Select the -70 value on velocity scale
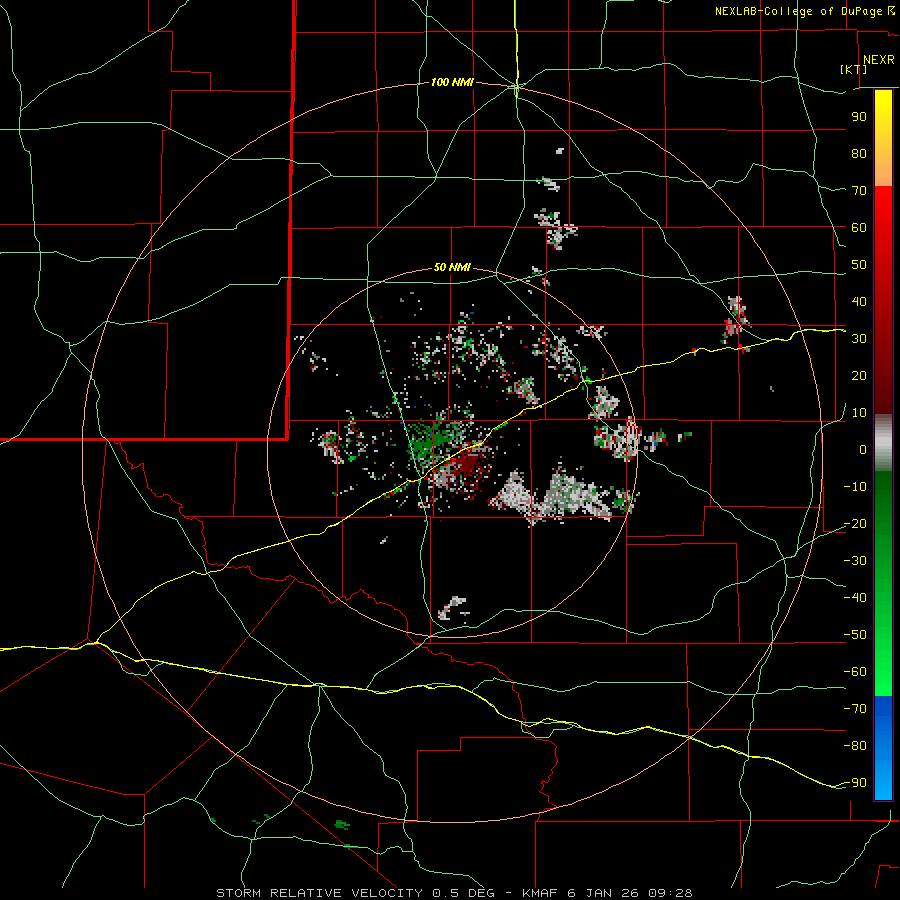The width and height of the screenshot is (900, 900). [855, 709]
